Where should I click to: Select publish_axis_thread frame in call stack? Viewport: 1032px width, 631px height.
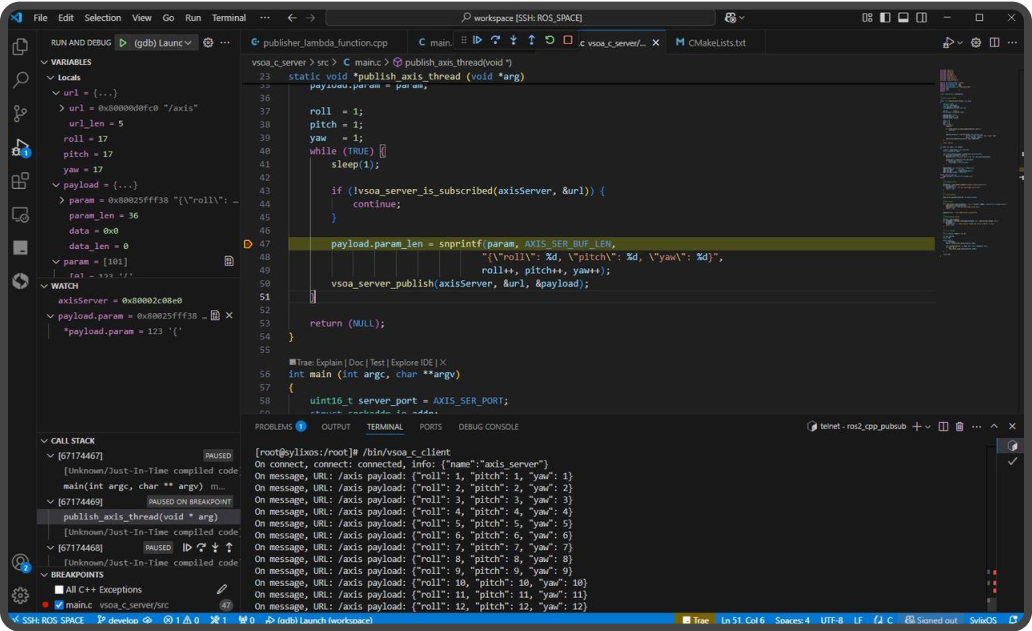pyautogui.click(x=140, y=517)
